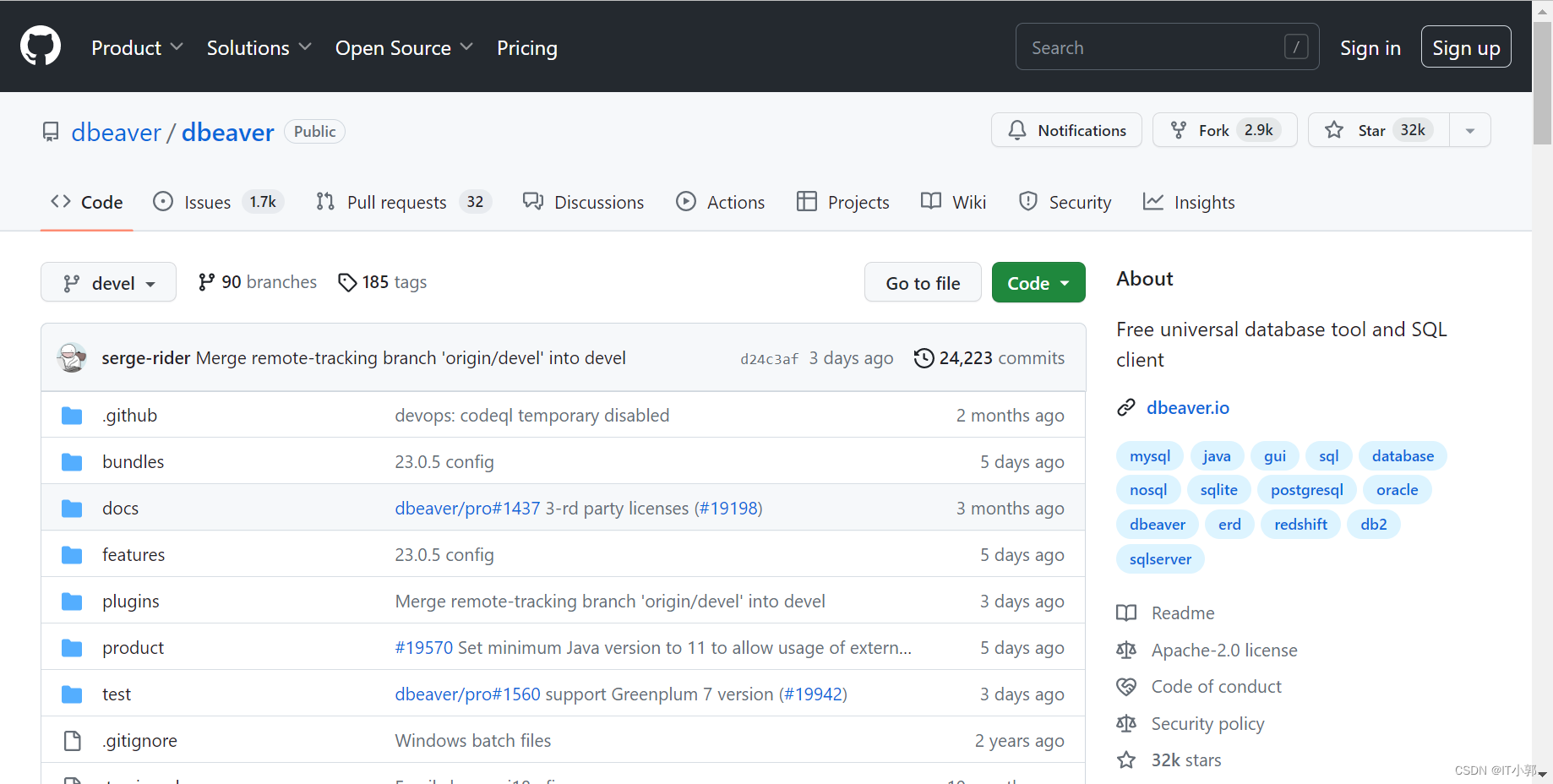Viewport: 1553px width, 784px height.
Task: Click the 'devops: codeql temporary disabled' message
Action: point(531,416)
